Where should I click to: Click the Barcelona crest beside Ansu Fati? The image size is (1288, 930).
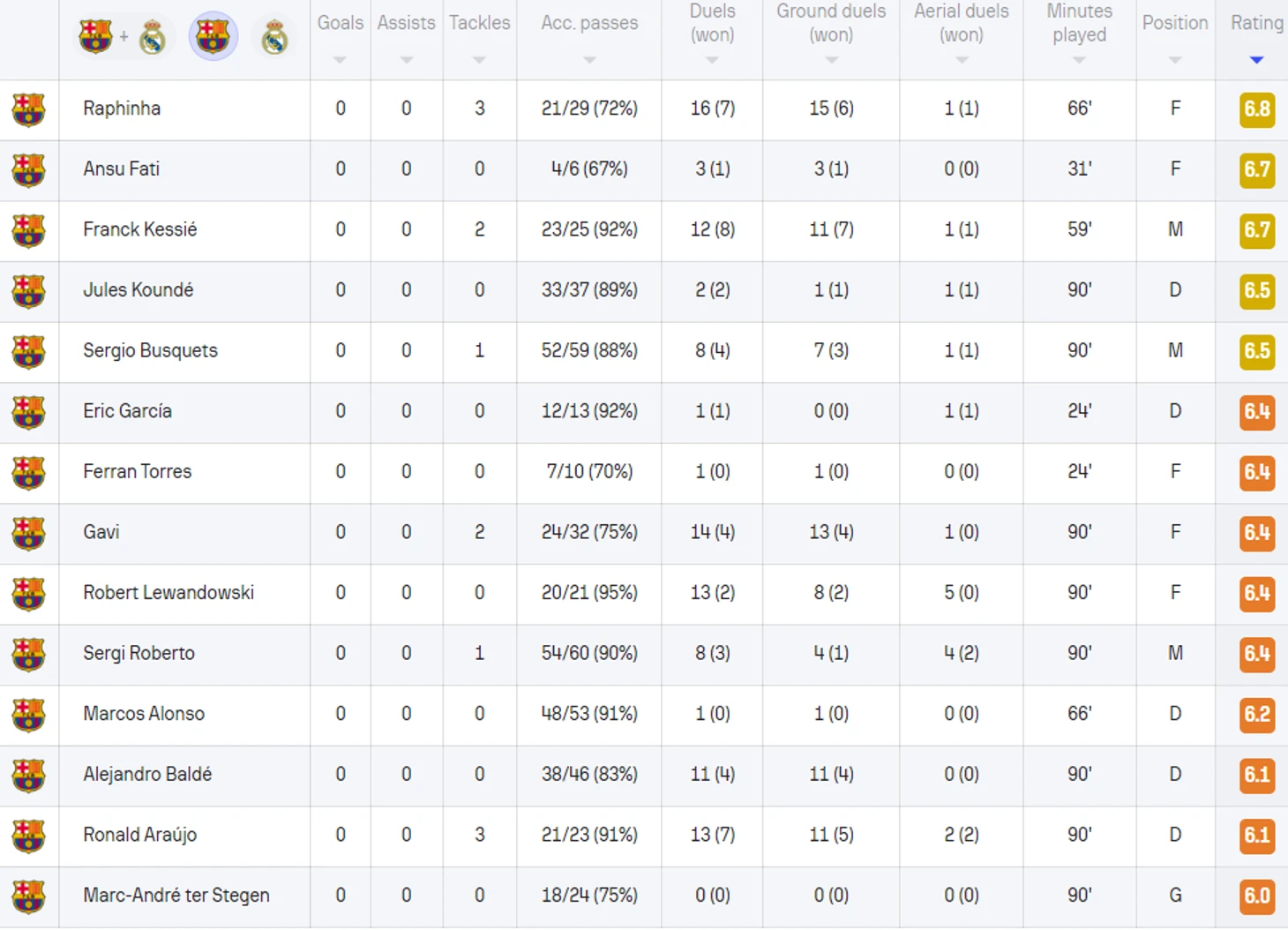tap(28, 170)
